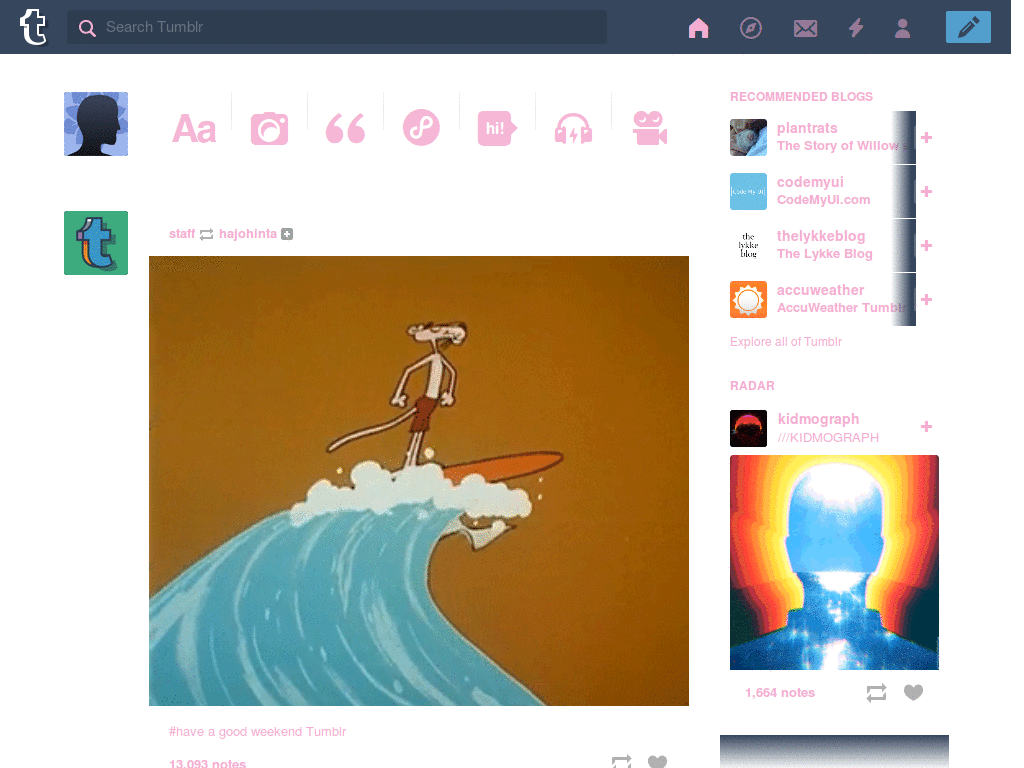Follow kidmograph with its plus button
Image resolution: width=1024 pixels, height=768 pixels.
[x=926, y=426]
